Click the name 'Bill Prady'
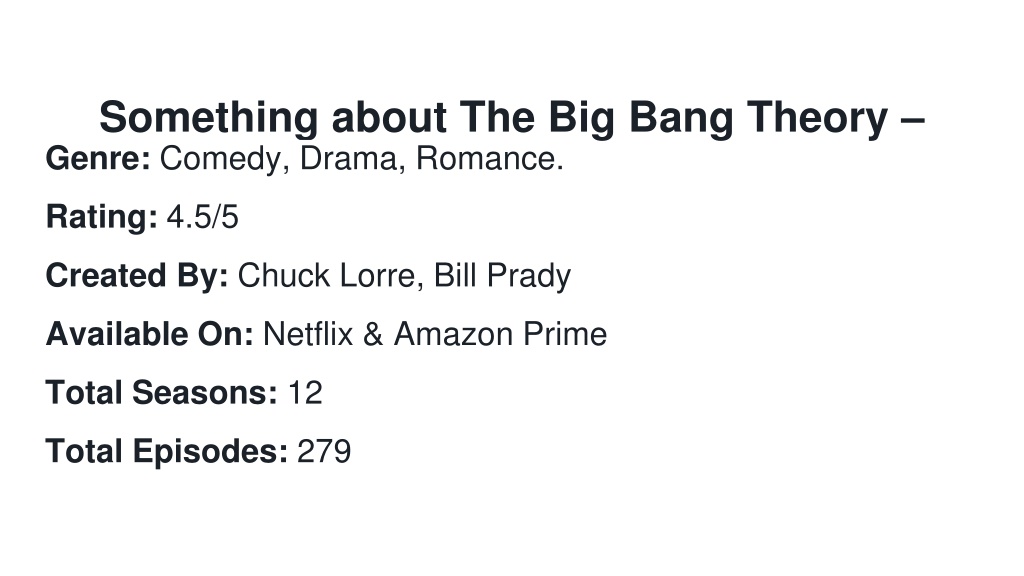 (502, 276)
